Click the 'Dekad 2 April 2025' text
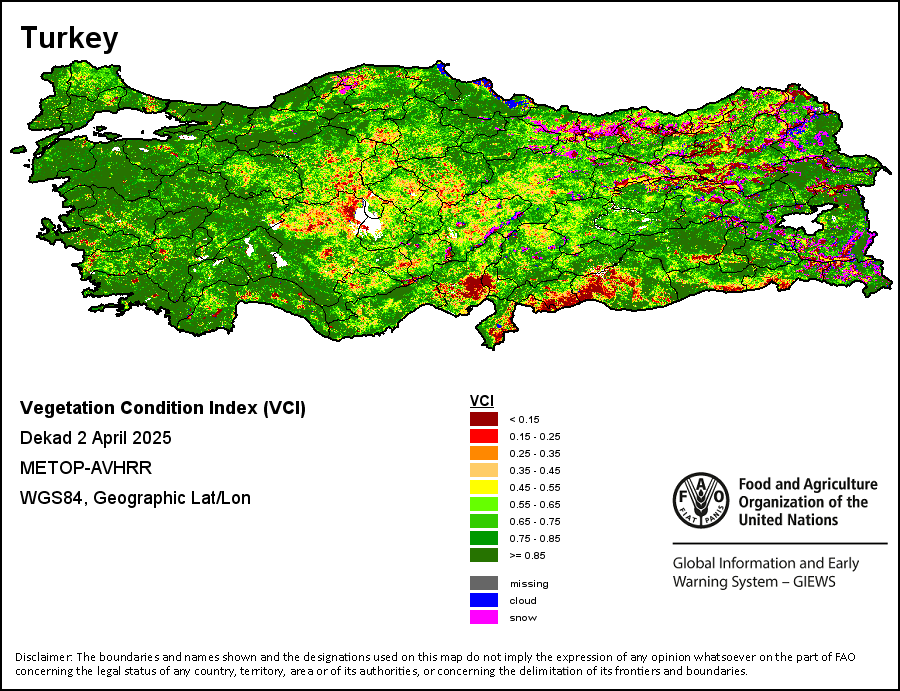The height and width of the screenshot is (691, 900). pos(96,438)
